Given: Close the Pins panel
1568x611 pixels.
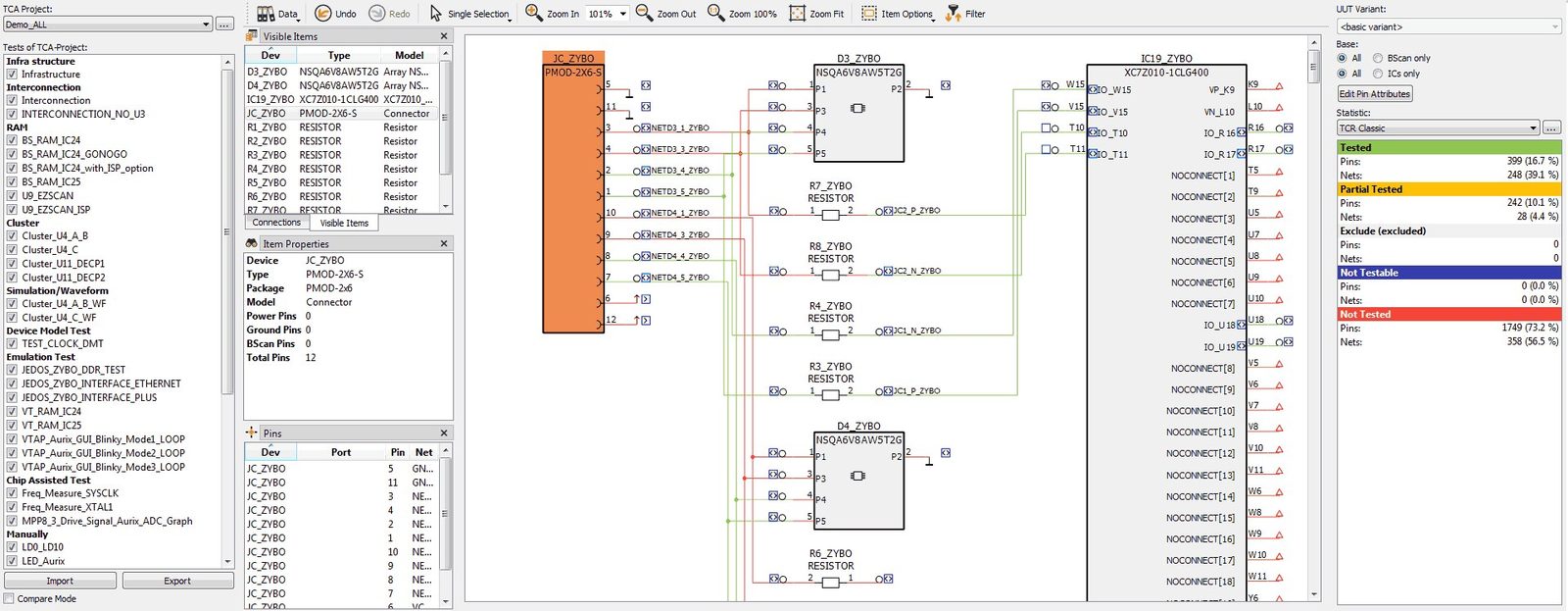Looking at the screenshot, I should 444,433.
